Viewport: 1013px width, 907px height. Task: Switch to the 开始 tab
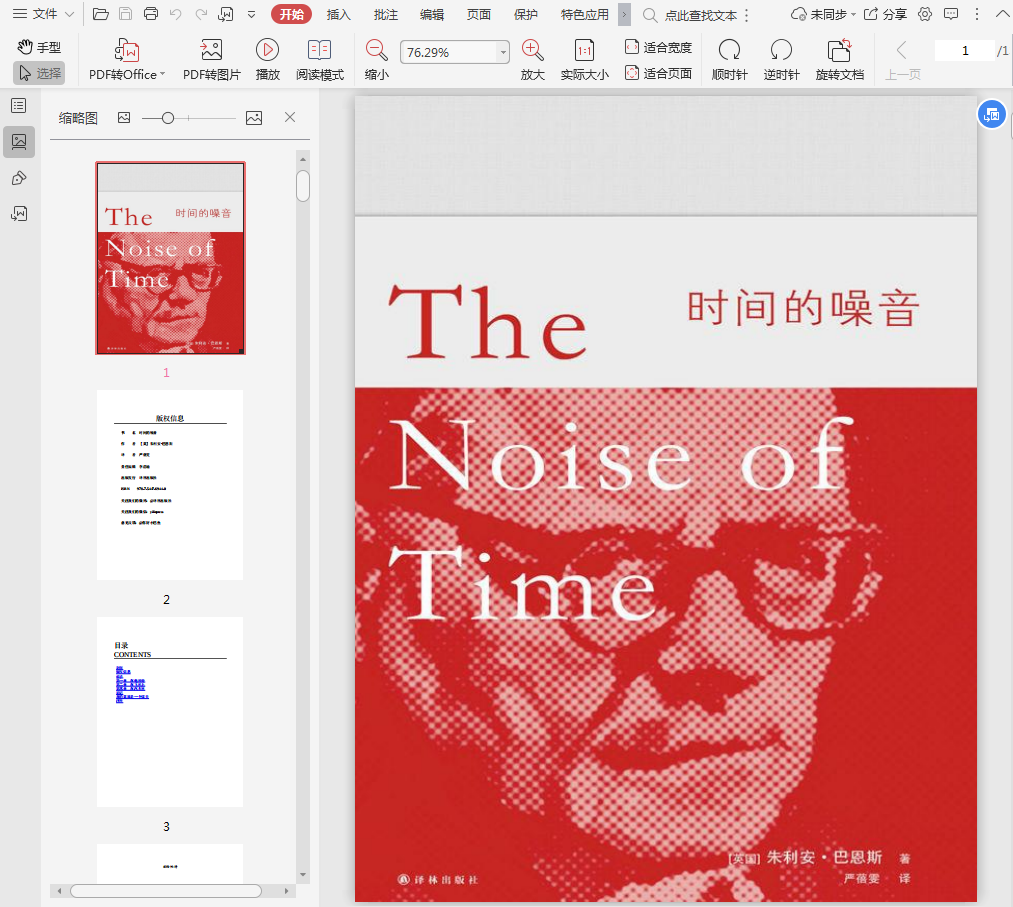click(291, 14)
